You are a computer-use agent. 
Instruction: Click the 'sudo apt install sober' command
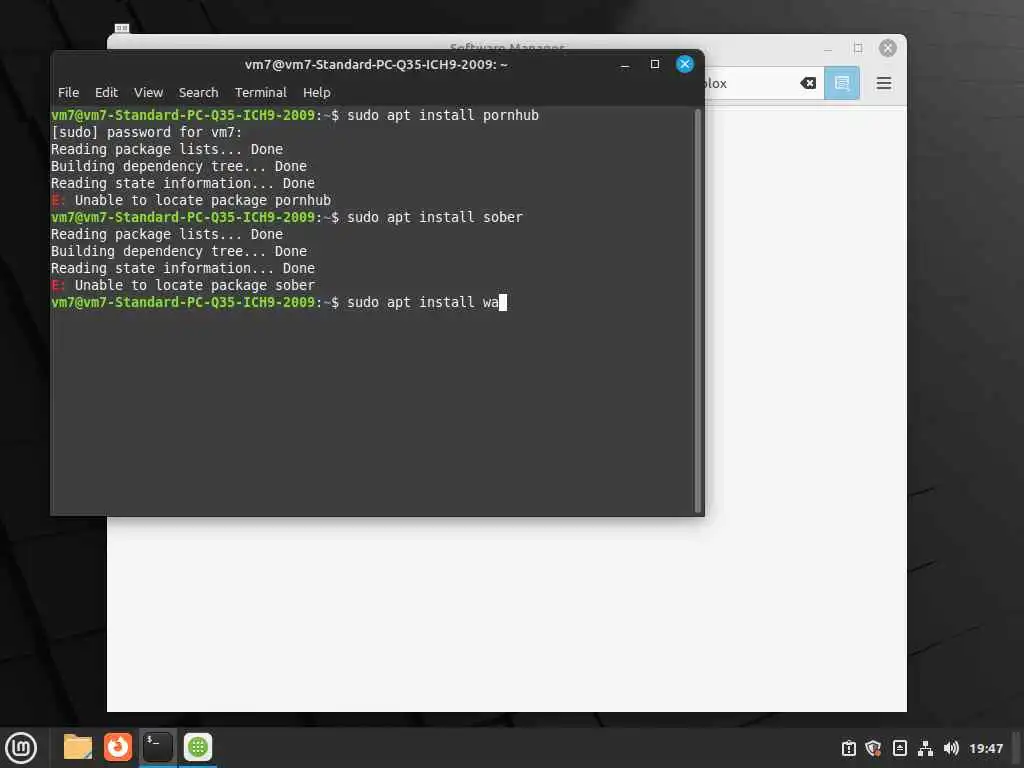[435, 217]
